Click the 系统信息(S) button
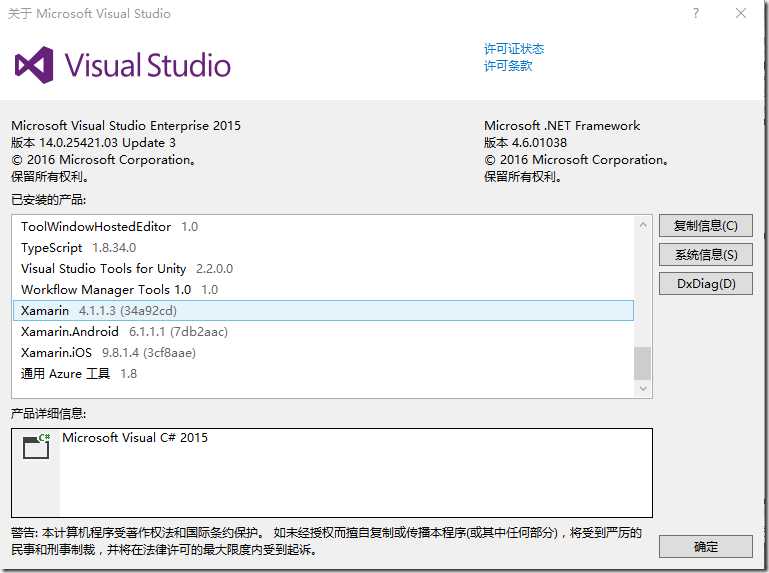The height and width of the screenshot is (573, 769). tap(705, 255)
